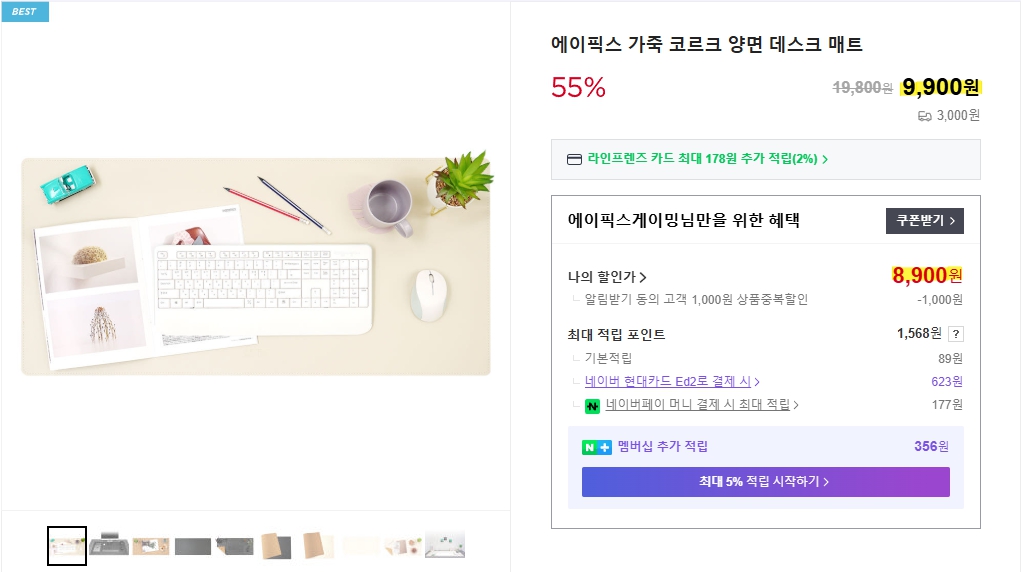This screenshot has height=572, width=1022.
Task: Select the cork and ivory mats thumbnail
Action: 318,545
